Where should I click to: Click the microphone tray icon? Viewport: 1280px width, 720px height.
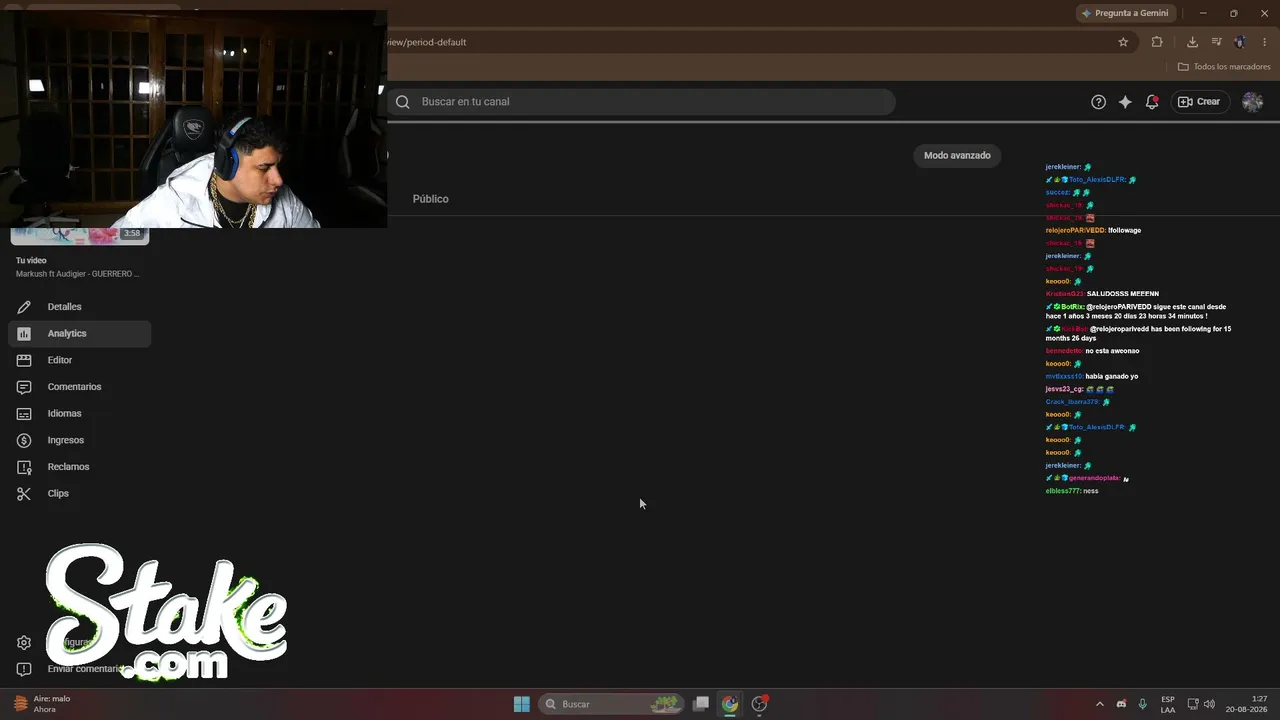click(x=1143, y=704)
